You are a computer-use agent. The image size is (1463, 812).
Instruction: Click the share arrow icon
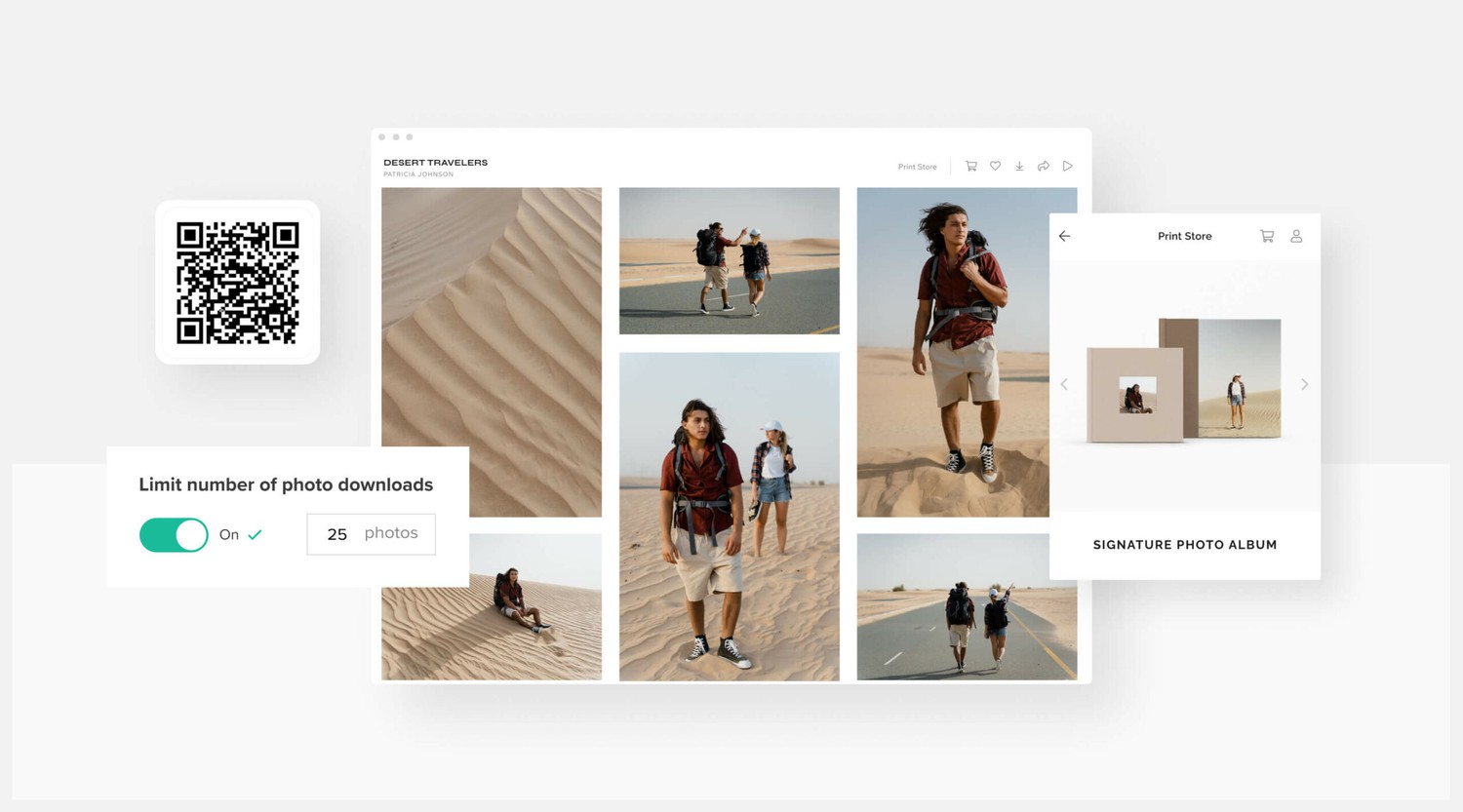pos(1044,167)
